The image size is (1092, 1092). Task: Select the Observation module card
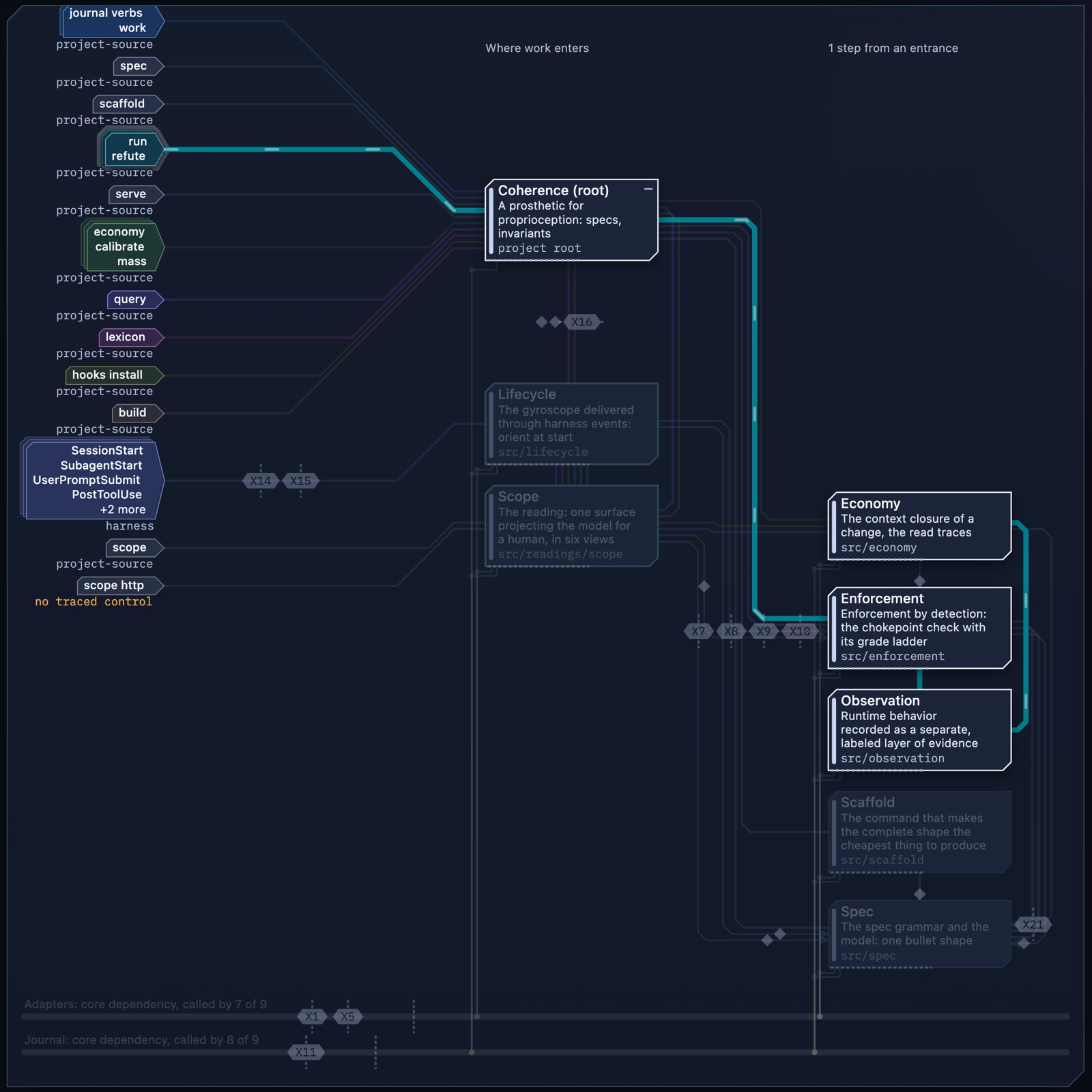[x=919, y=730]
